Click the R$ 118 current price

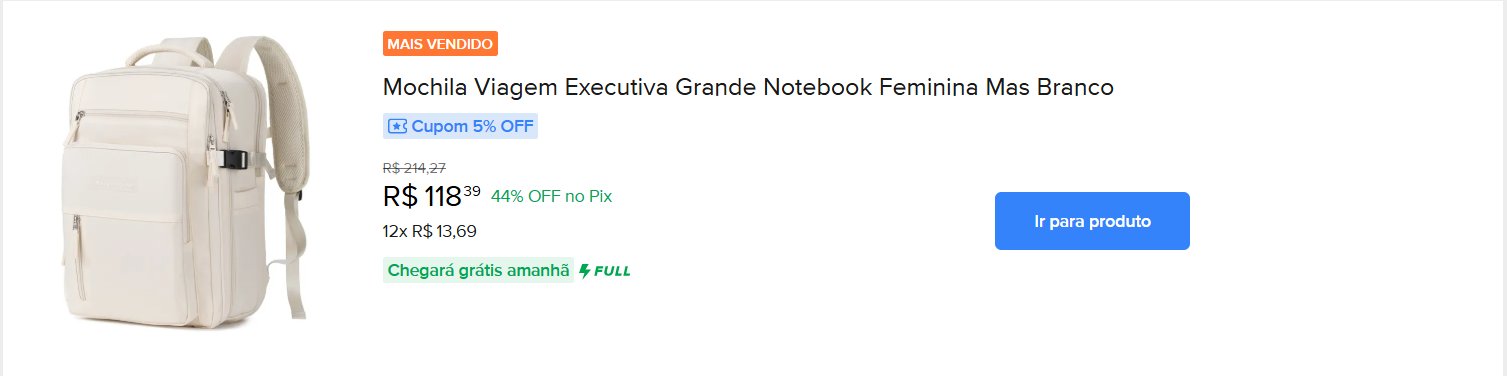tap(422, 197)
